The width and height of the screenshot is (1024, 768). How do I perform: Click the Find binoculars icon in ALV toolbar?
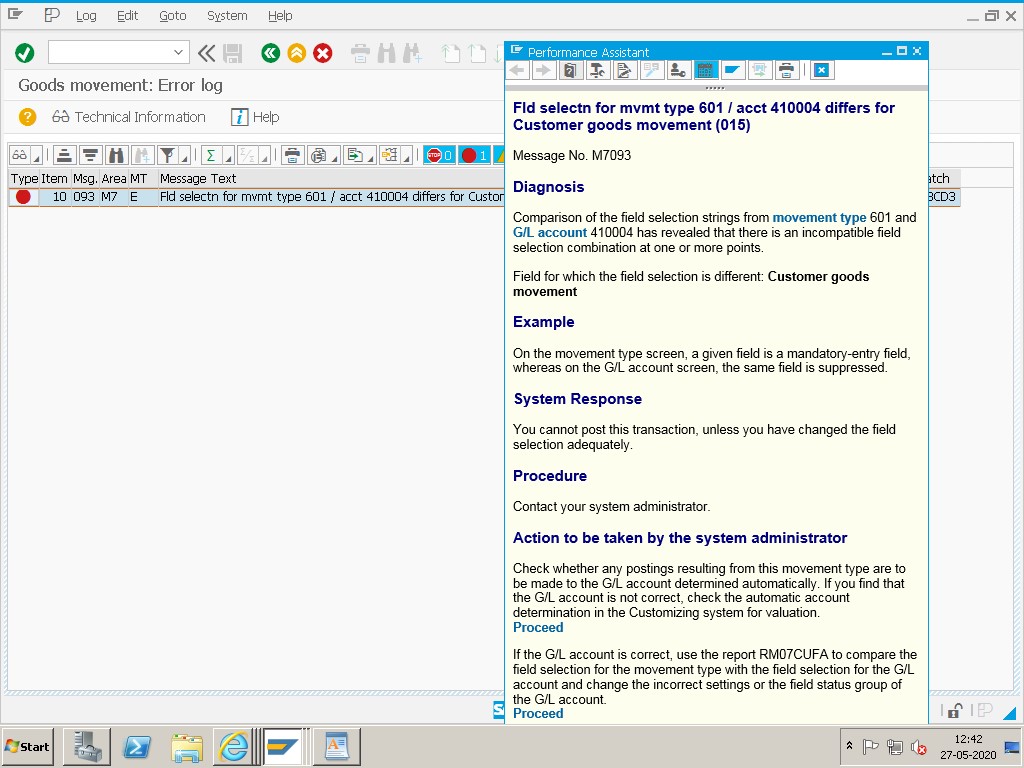point(116,155)
